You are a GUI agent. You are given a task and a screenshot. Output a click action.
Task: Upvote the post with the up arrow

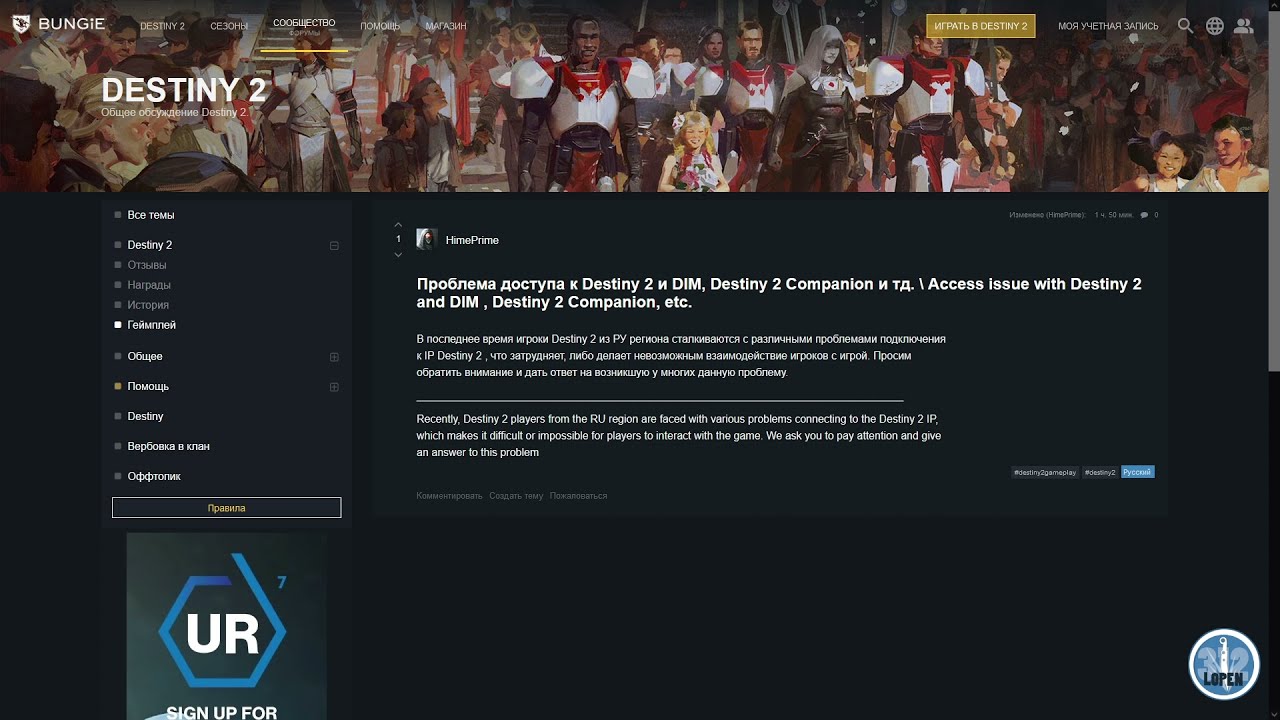pos(398,225)
